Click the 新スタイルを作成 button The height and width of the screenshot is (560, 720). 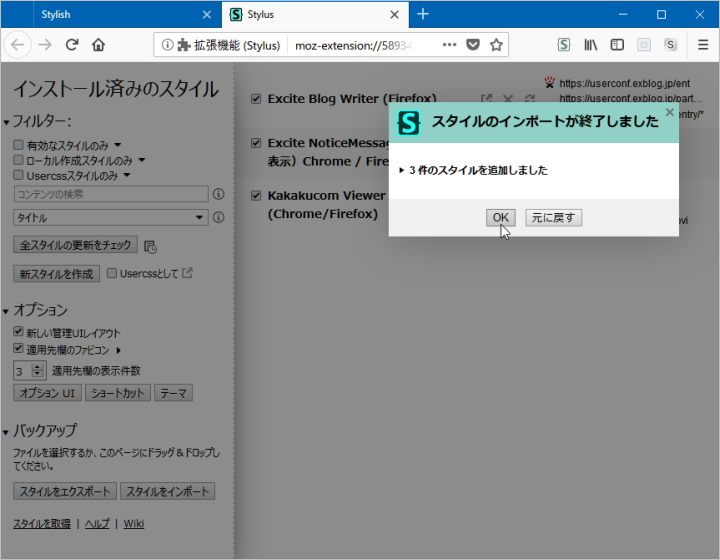[x=56, y=274]
